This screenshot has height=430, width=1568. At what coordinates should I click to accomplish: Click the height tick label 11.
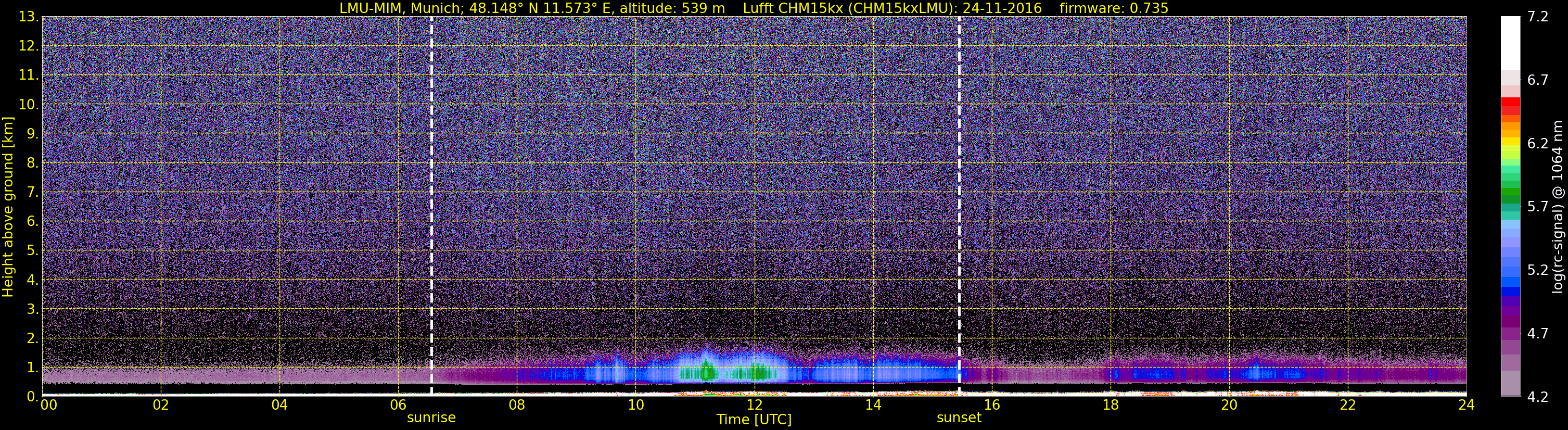28,75
